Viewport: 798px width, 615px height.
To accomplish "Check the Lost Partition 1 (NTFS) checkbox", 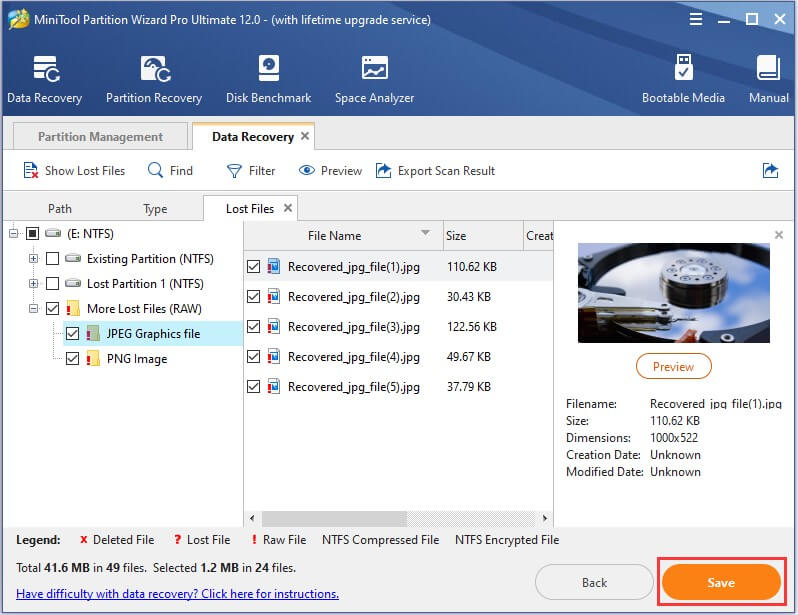I will [x=52, y=284].
